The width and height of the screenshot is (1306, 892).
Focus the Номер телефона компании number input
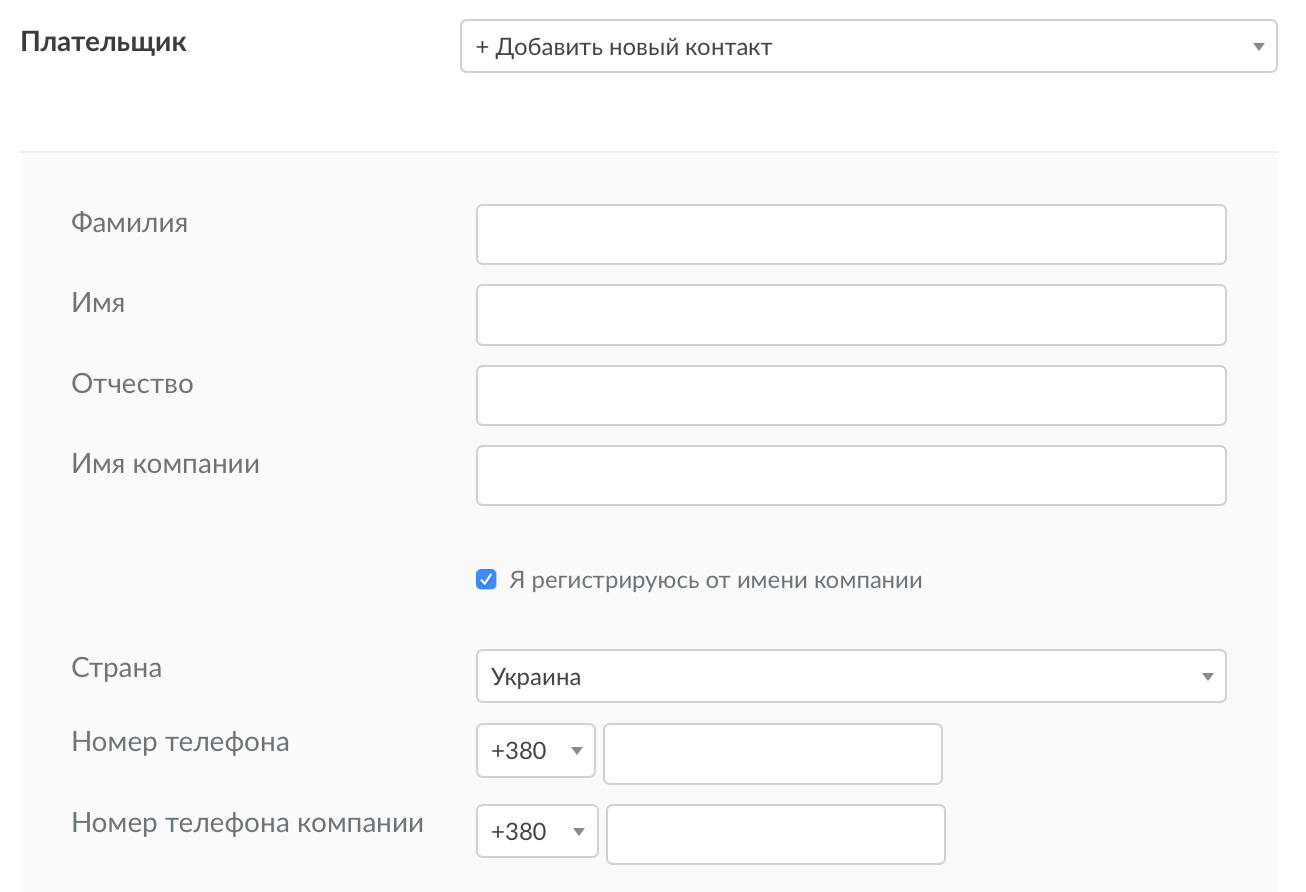coord(776,834)
